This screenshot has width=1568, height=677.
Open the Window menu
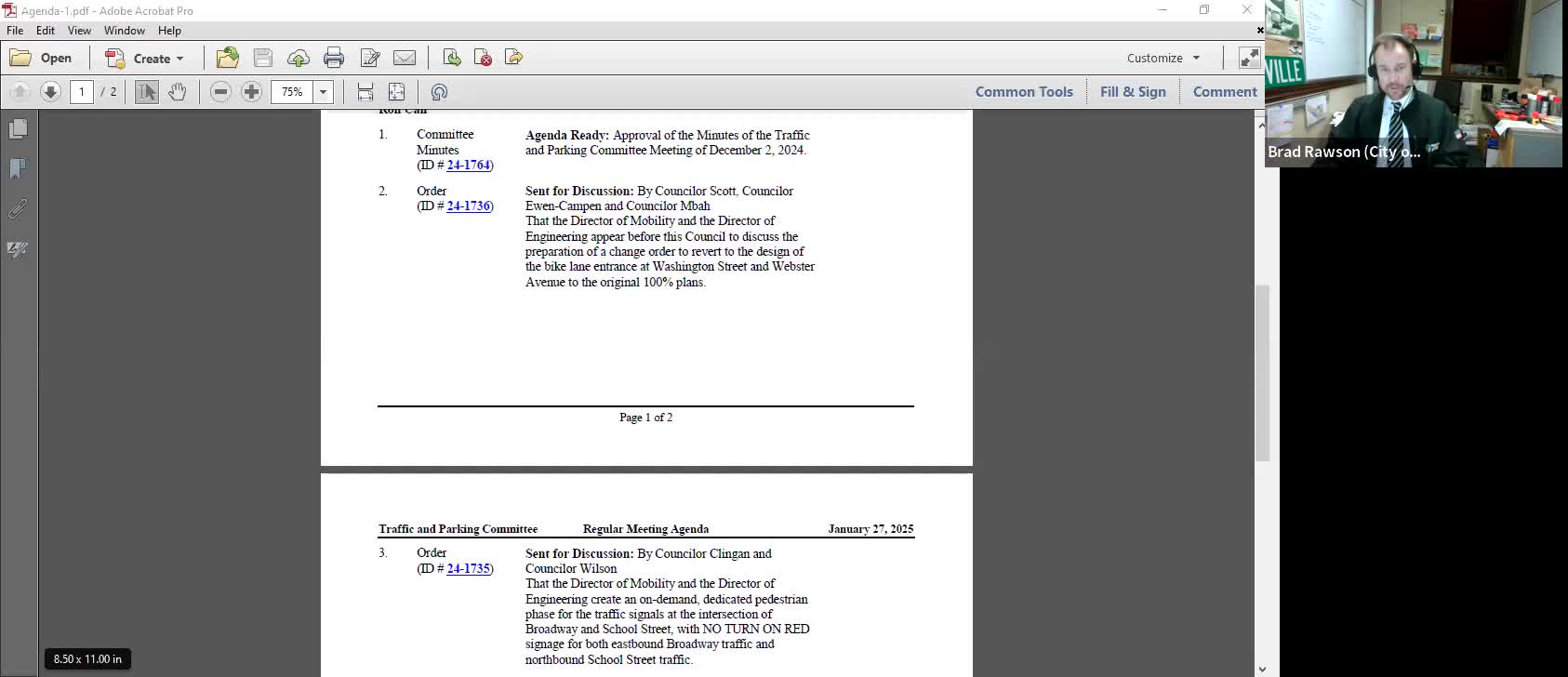125,30
